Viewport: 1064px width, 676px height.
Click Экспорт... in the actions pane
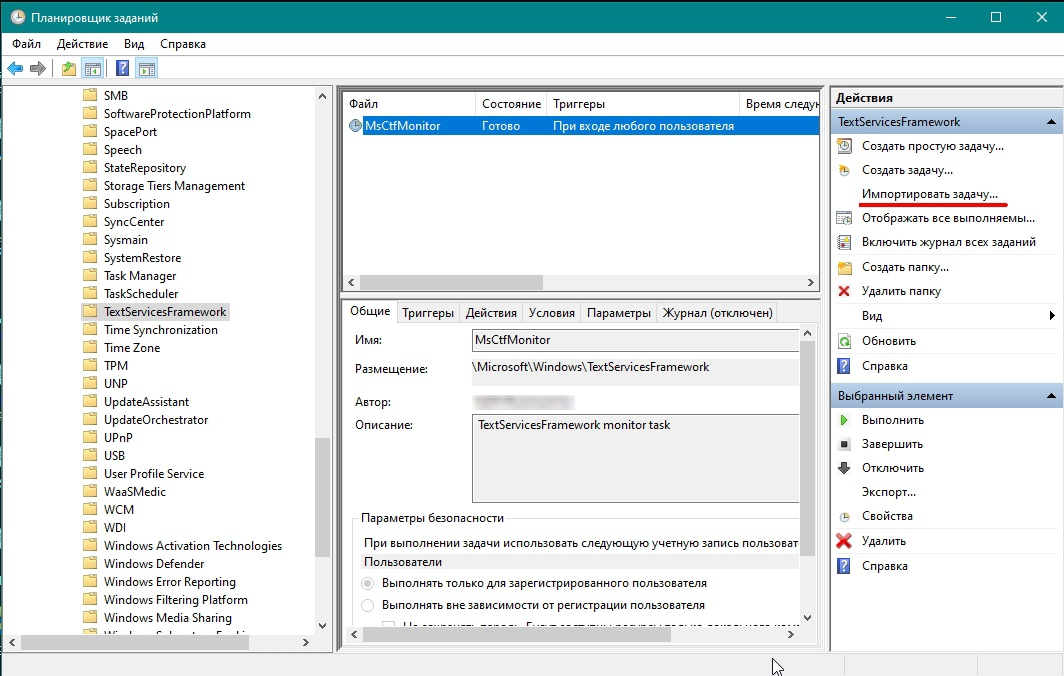pos(888,492)
